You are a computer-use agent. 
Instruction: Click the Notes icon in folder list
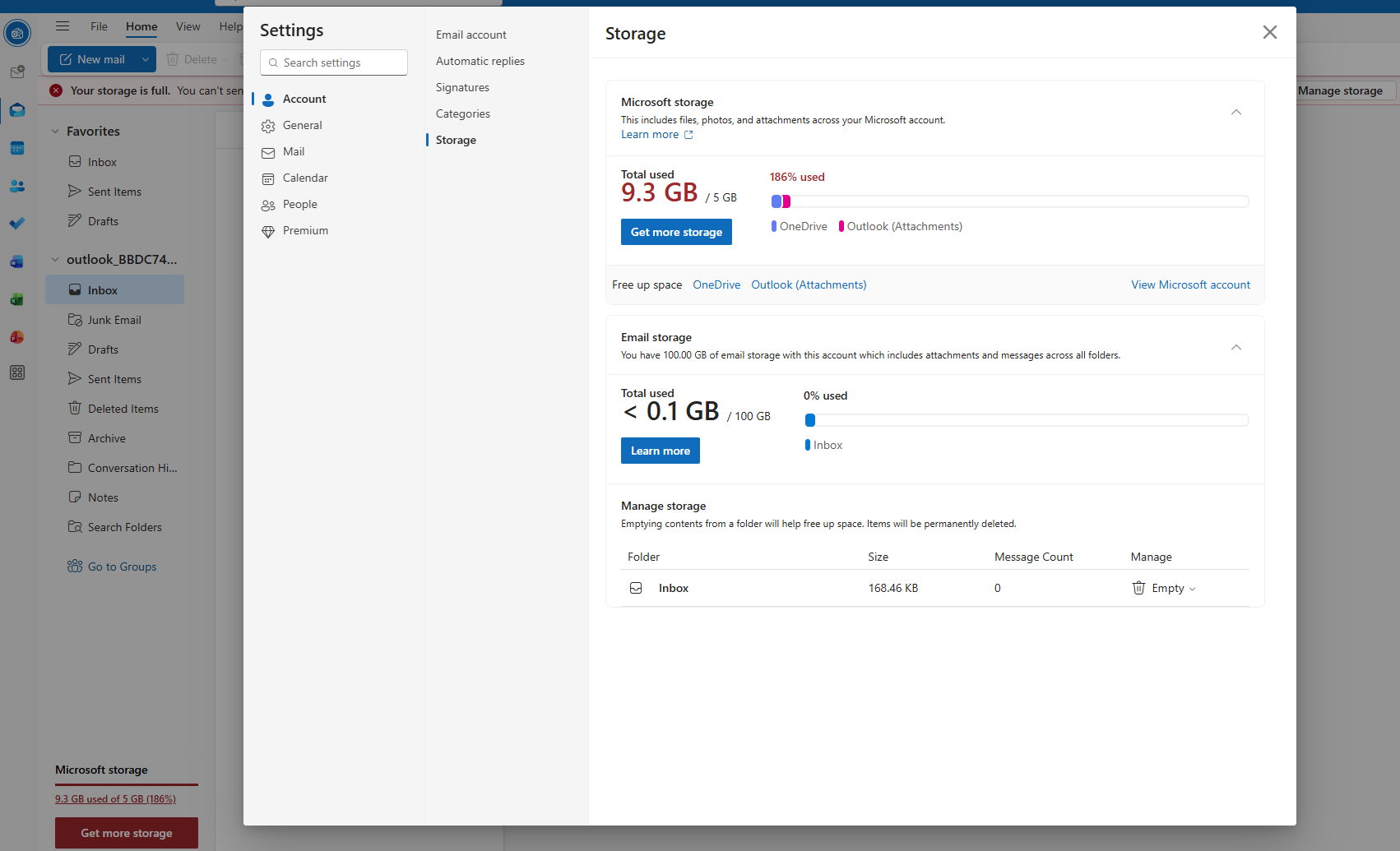coord(75,497)
